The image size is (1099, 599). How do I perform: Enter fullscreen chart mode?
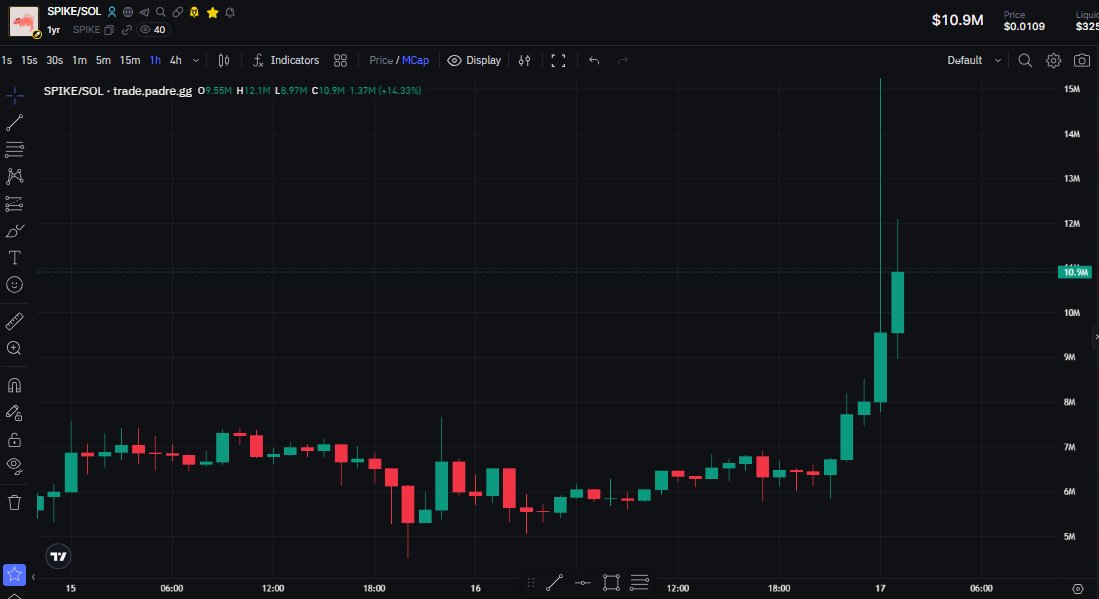click(x=558, y=61)
